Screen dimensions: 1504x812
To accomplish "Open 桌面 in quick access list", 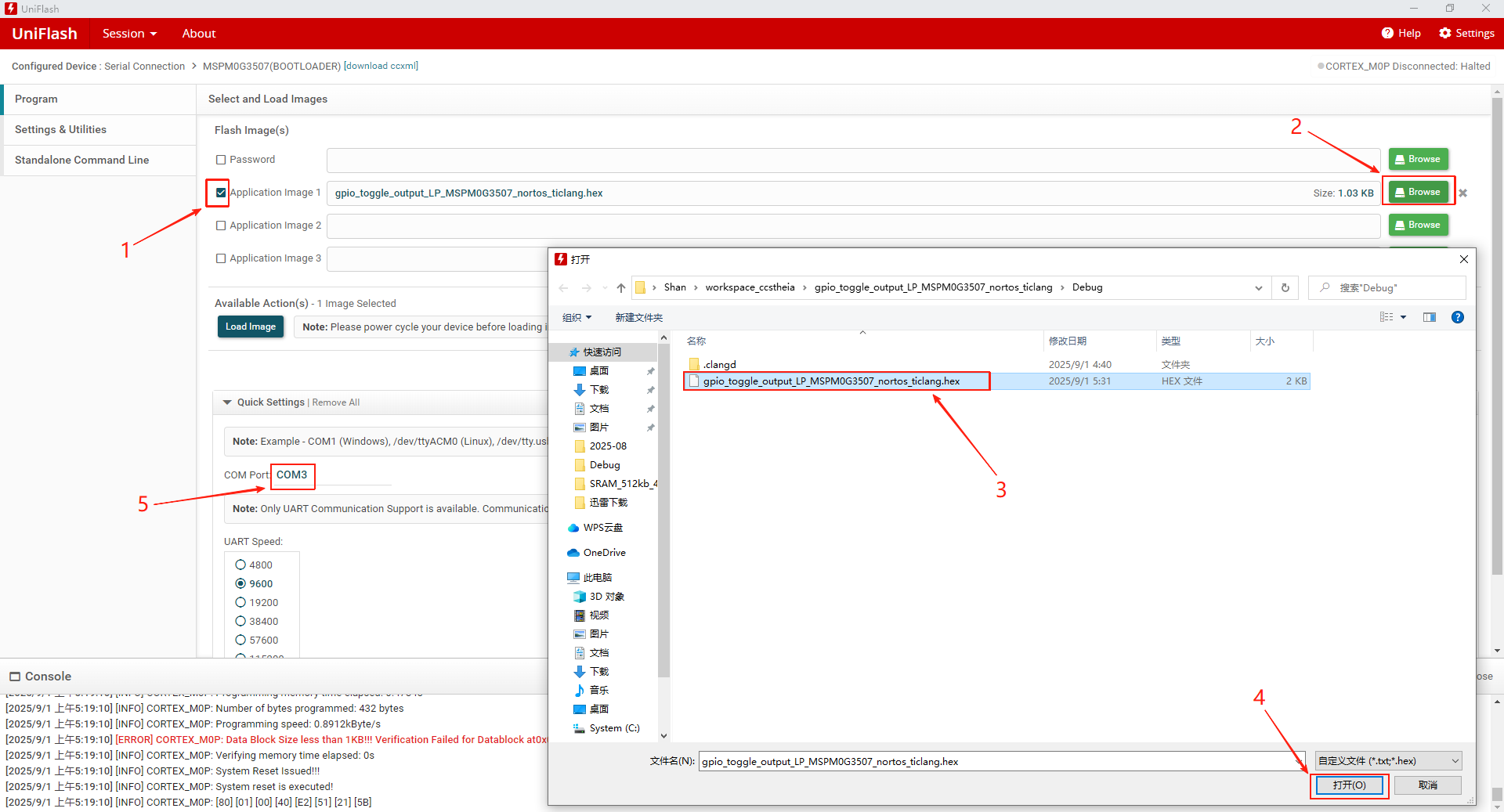I will point(598,371).
